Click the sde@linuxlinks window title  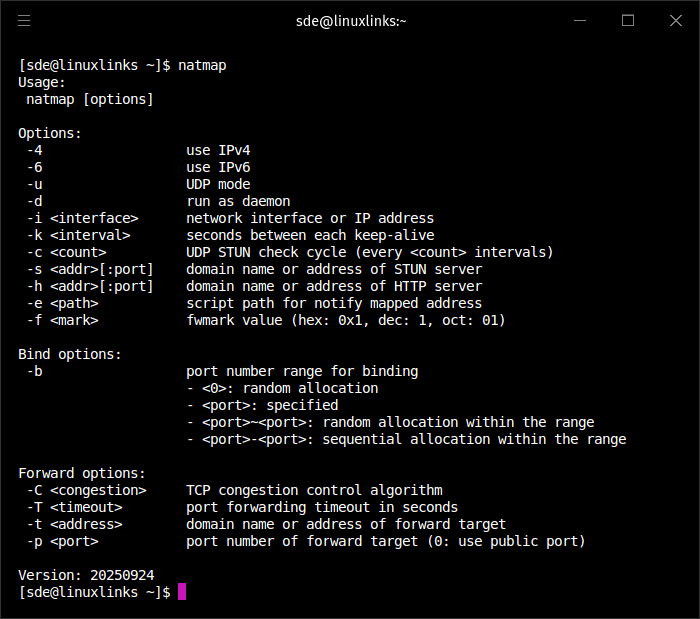[350, 20]
